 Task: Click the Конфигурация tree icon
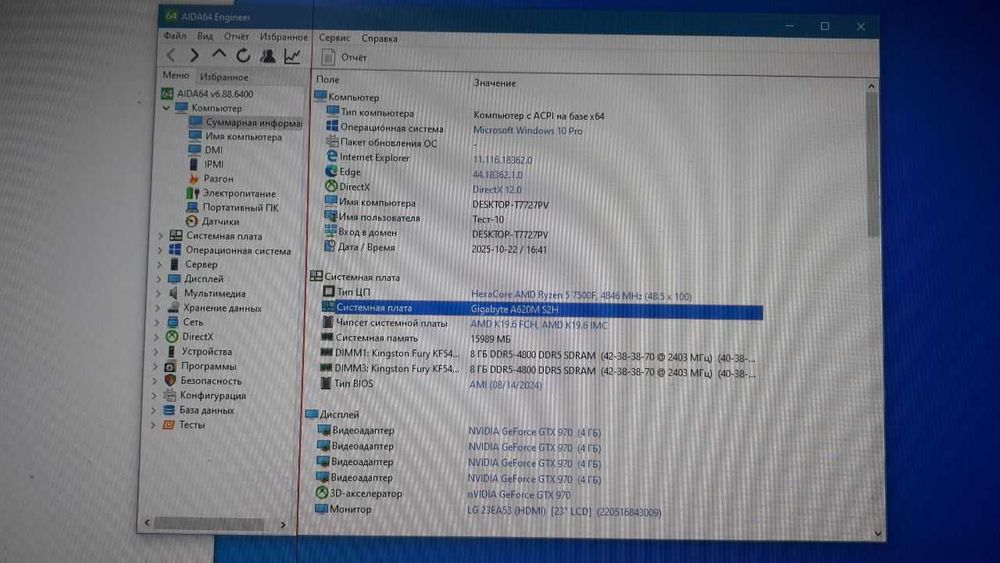pos(170,395)
